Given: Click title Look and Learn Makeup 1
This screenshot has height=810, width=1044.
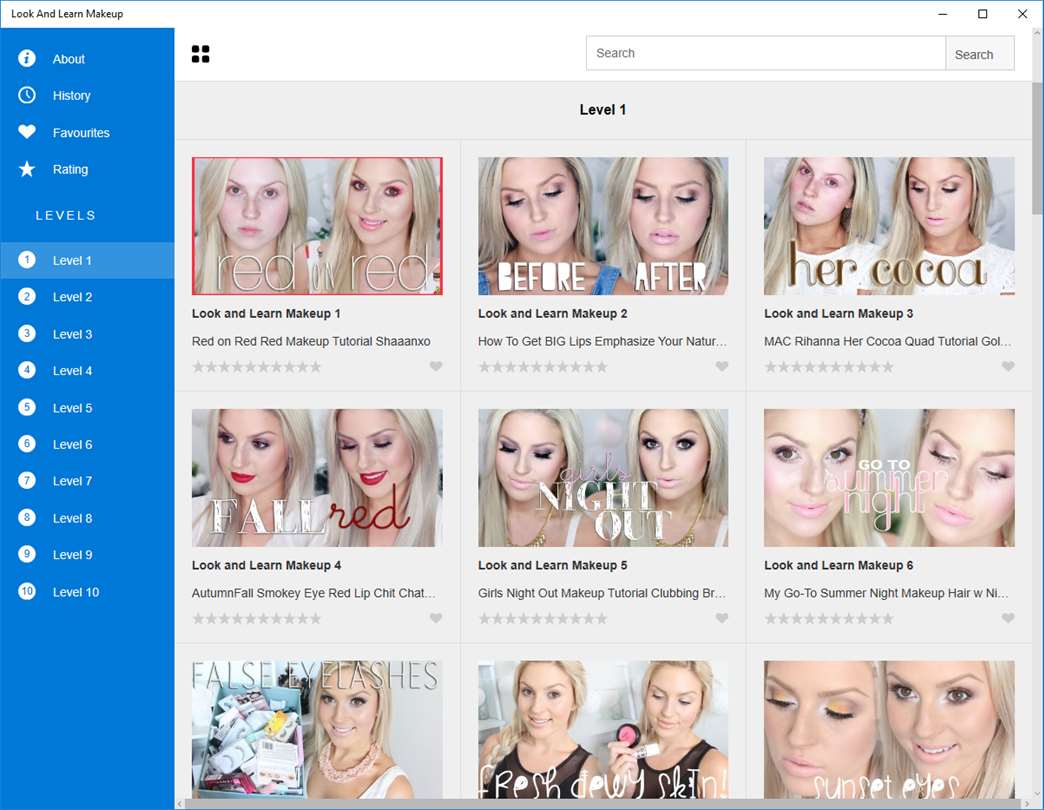Looking at the screenshot, I should 266,313.
